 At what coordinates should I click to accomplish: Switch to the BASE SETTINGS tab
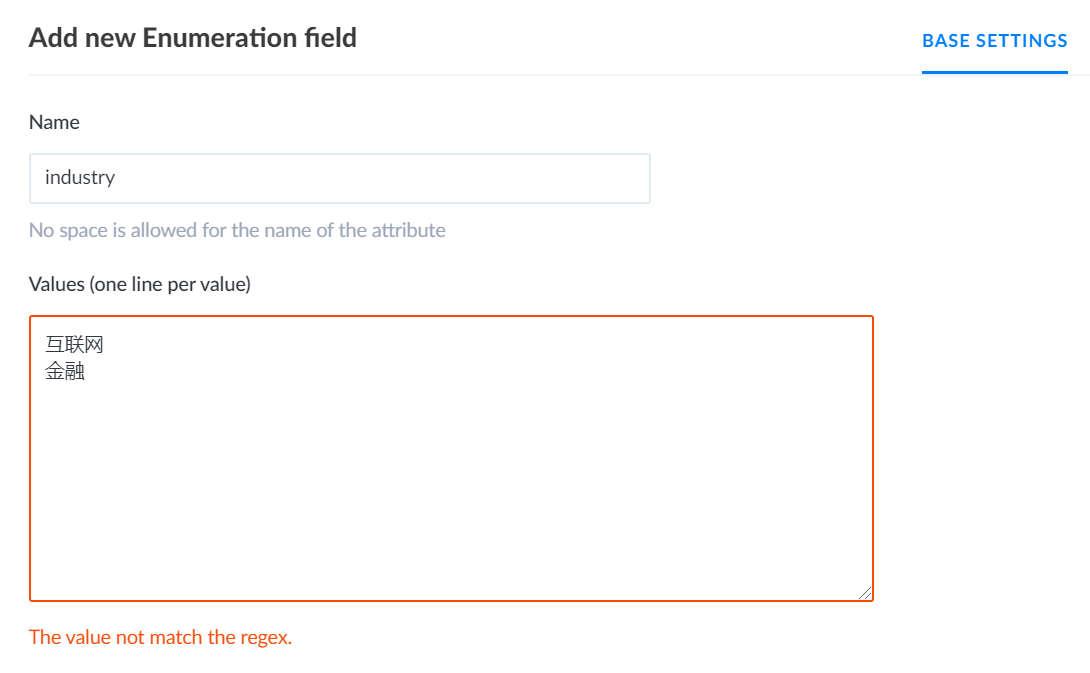(x=994, y=41)
